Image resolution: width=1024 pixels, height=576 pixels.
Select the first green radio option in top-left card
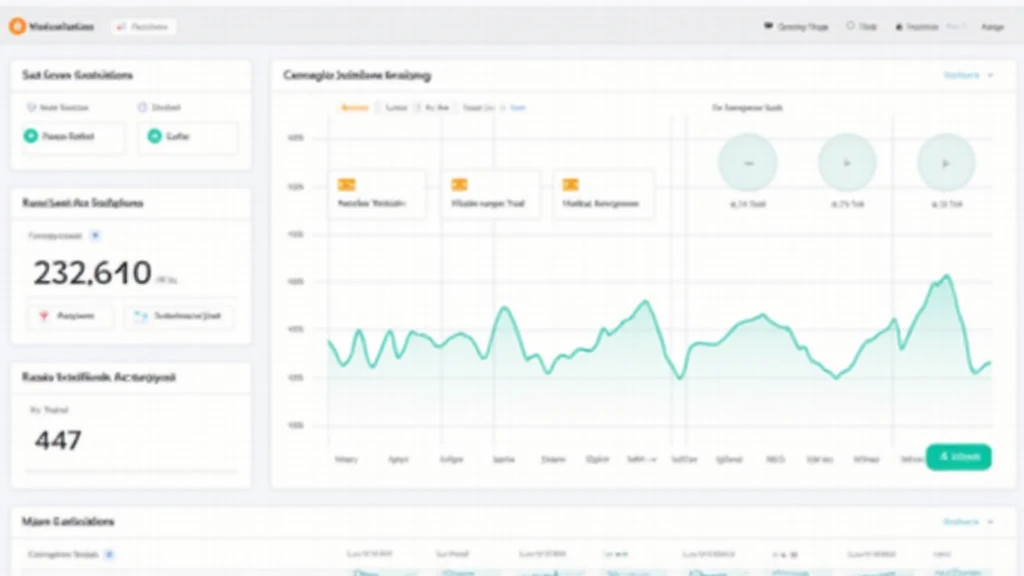[x=31, y=137]
